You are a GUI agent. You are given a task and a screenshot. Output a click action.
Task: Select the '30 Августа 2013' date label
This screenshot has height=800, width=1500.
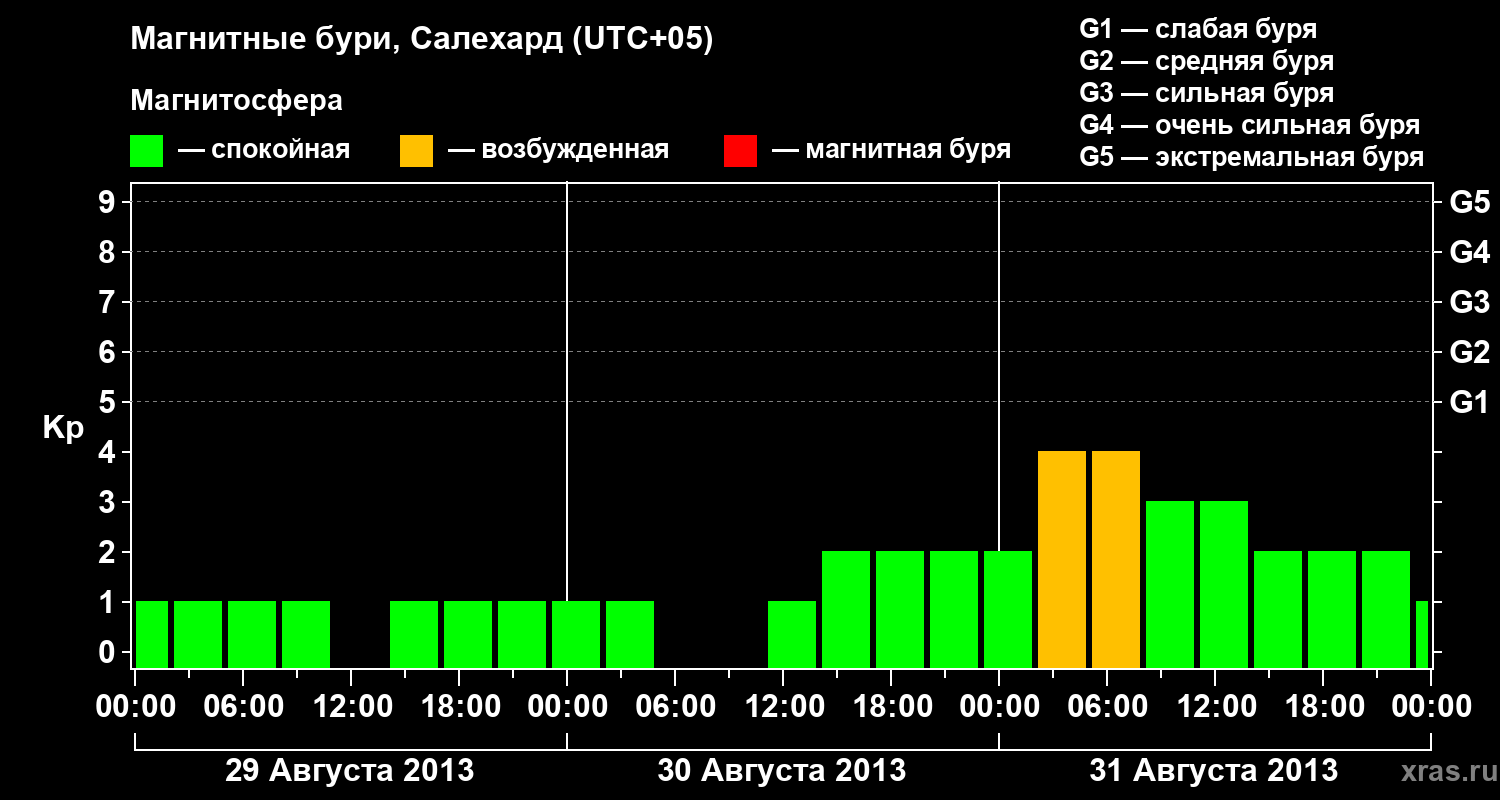pos(781,771)
